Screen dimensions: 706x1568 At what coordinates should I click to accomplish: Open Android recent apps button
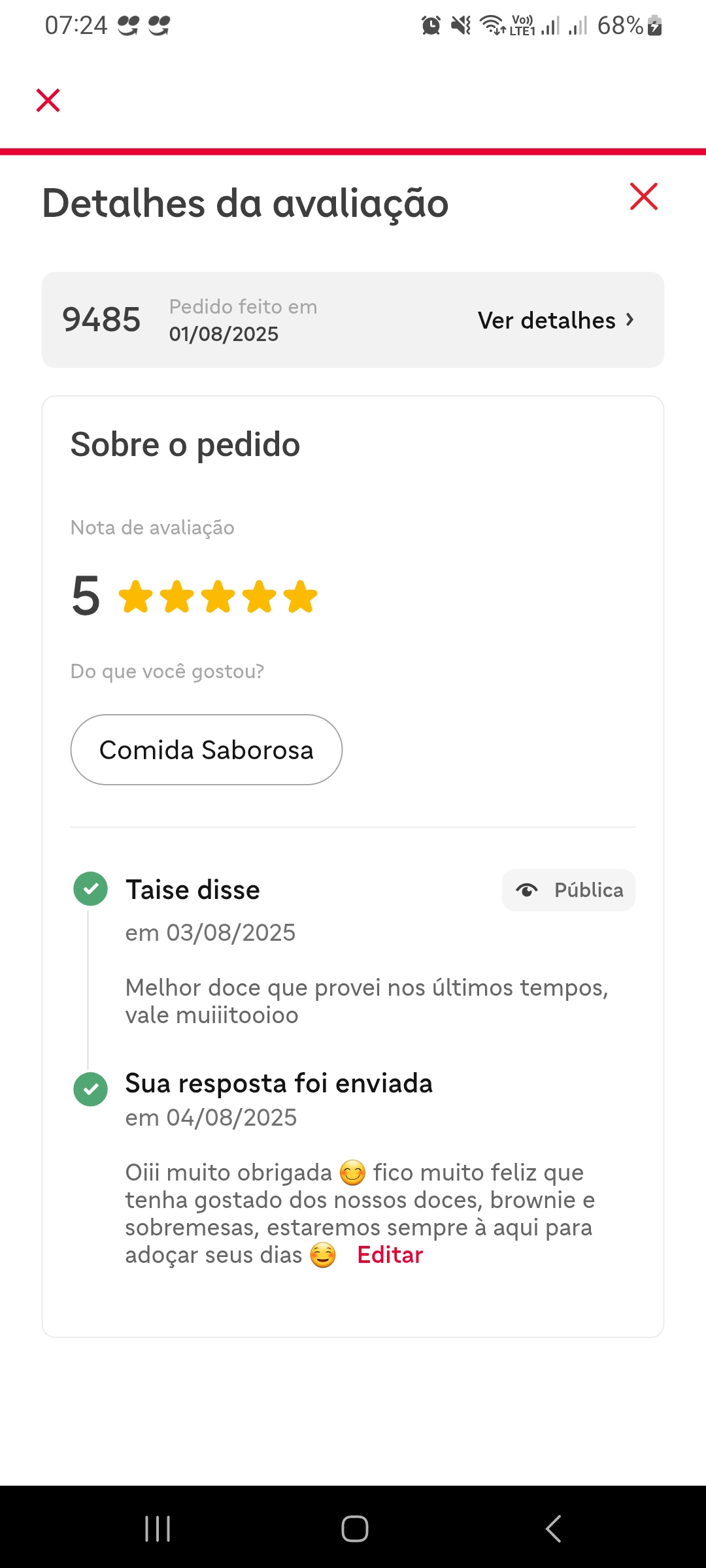pos(158,1529)
